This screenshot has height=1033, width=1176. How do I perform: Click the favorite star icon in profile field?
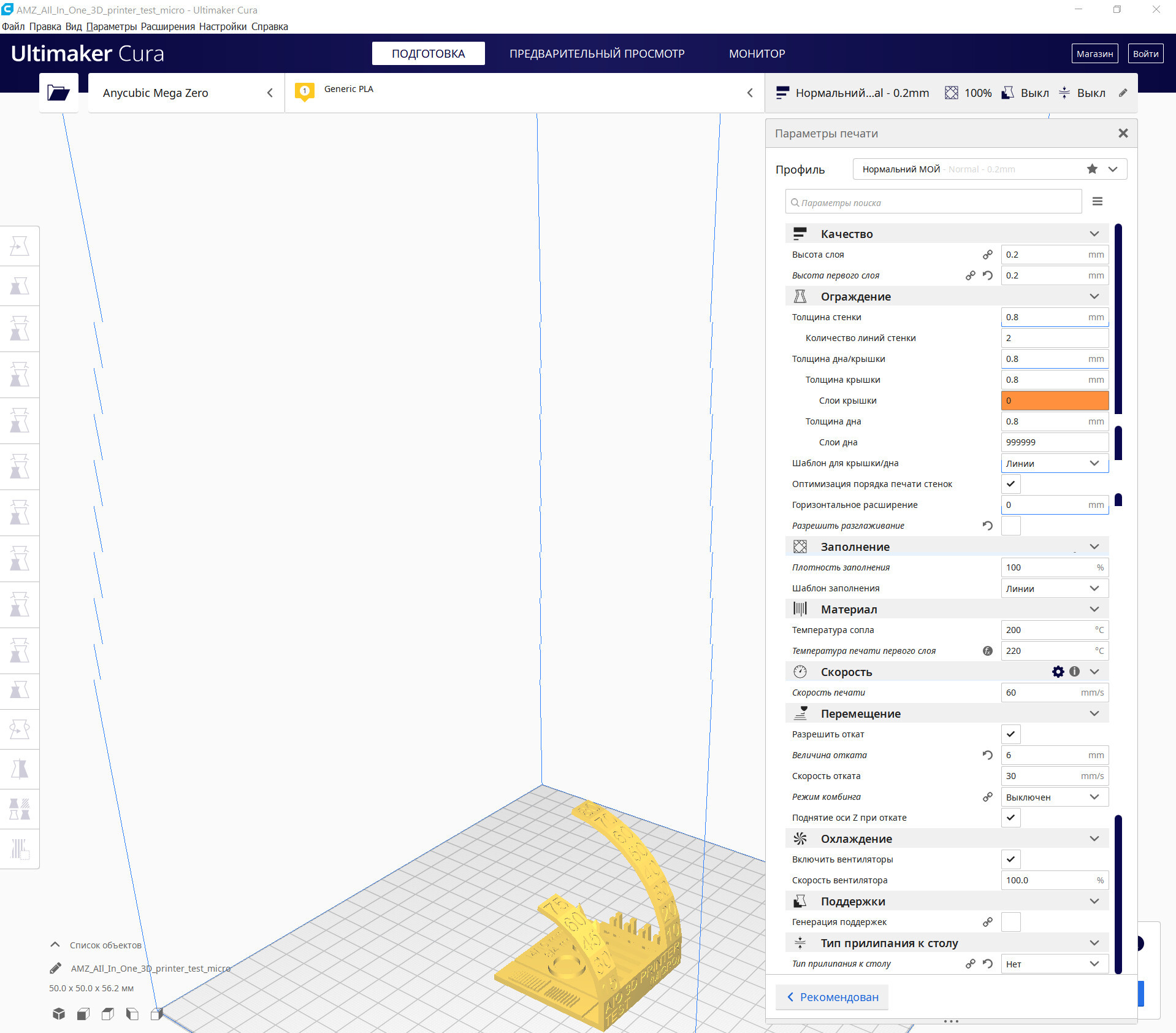coord(1092,169)
